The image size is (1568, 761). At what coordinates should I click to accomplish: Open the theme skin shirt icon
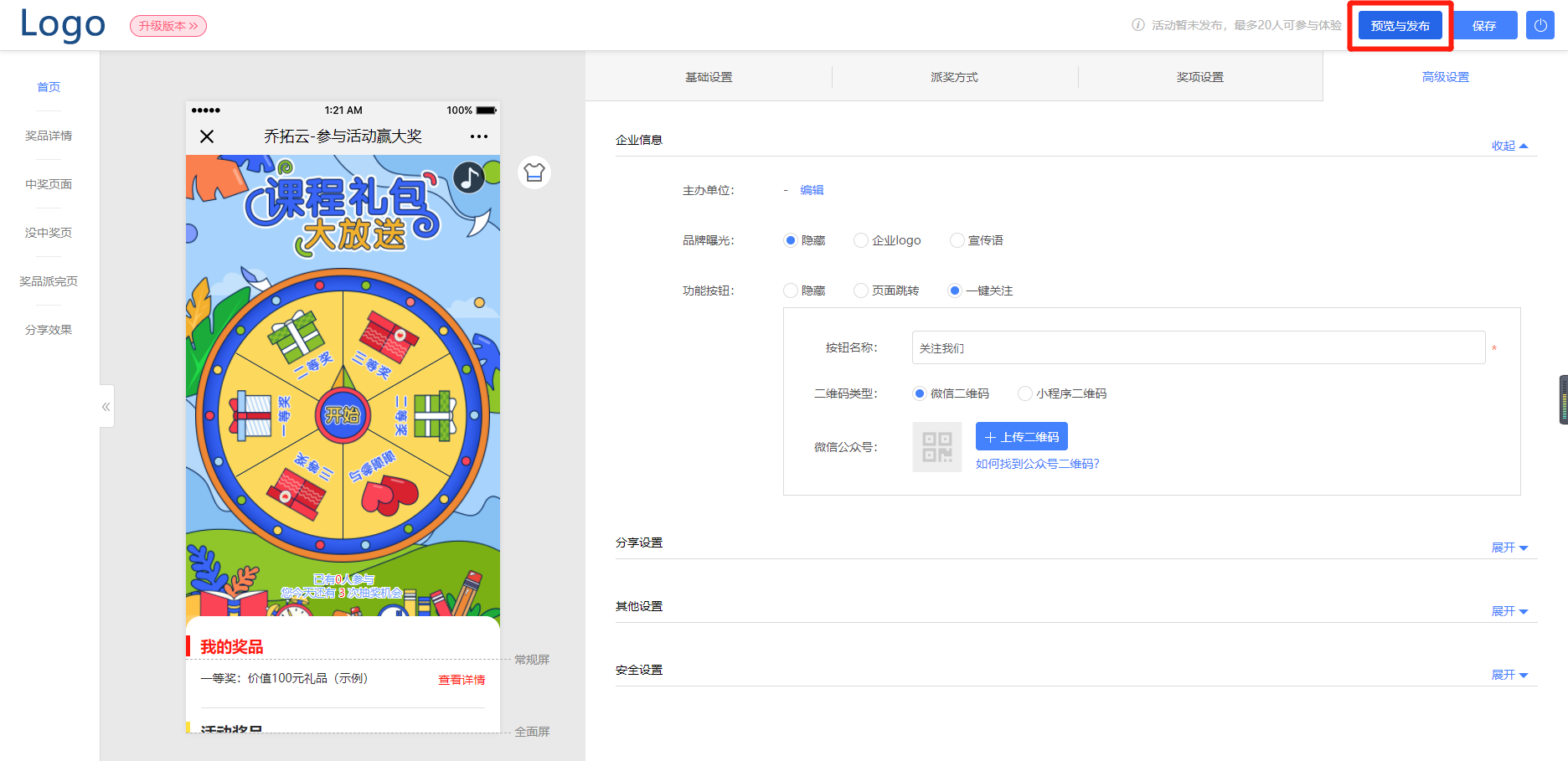534,172
